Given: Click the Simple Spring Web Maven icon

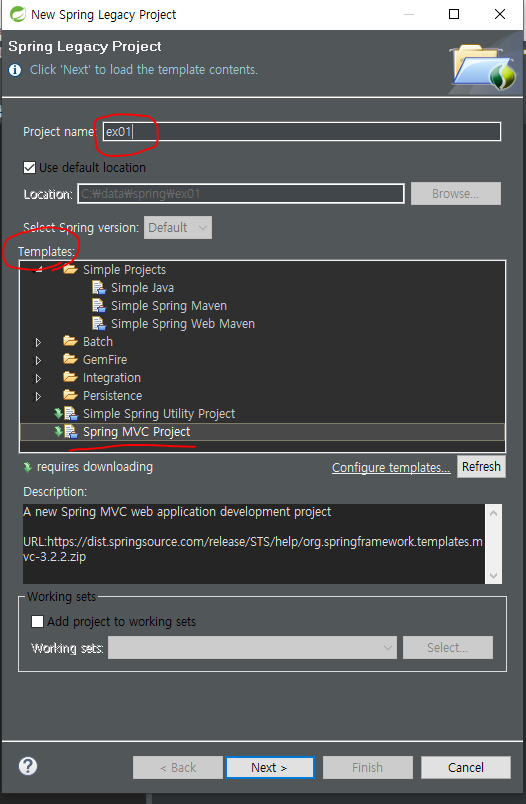Looking at the screenshot, I should click(98, 323).
